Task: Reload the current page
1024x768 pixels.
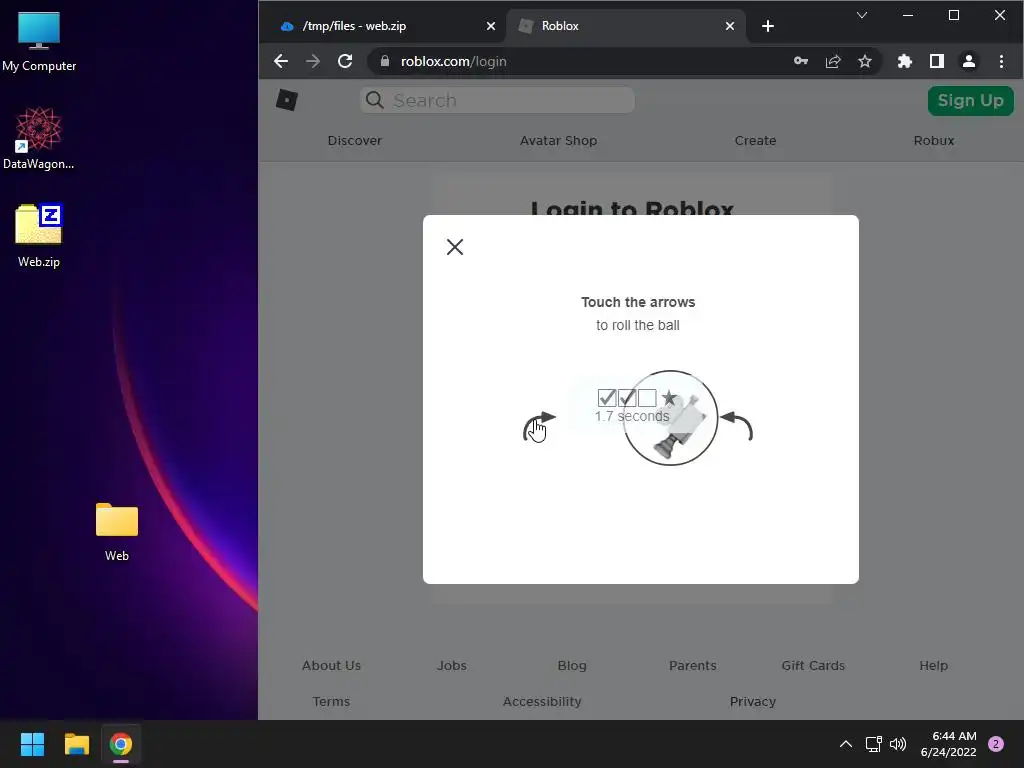Action: 345,61
